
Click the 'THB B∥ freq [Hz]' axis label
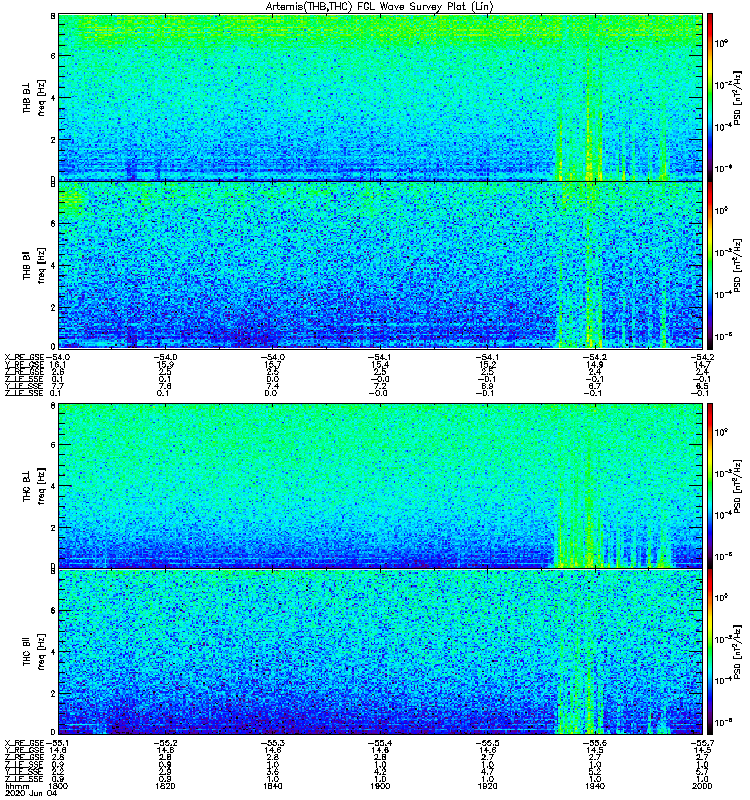[x=33, y=265]
